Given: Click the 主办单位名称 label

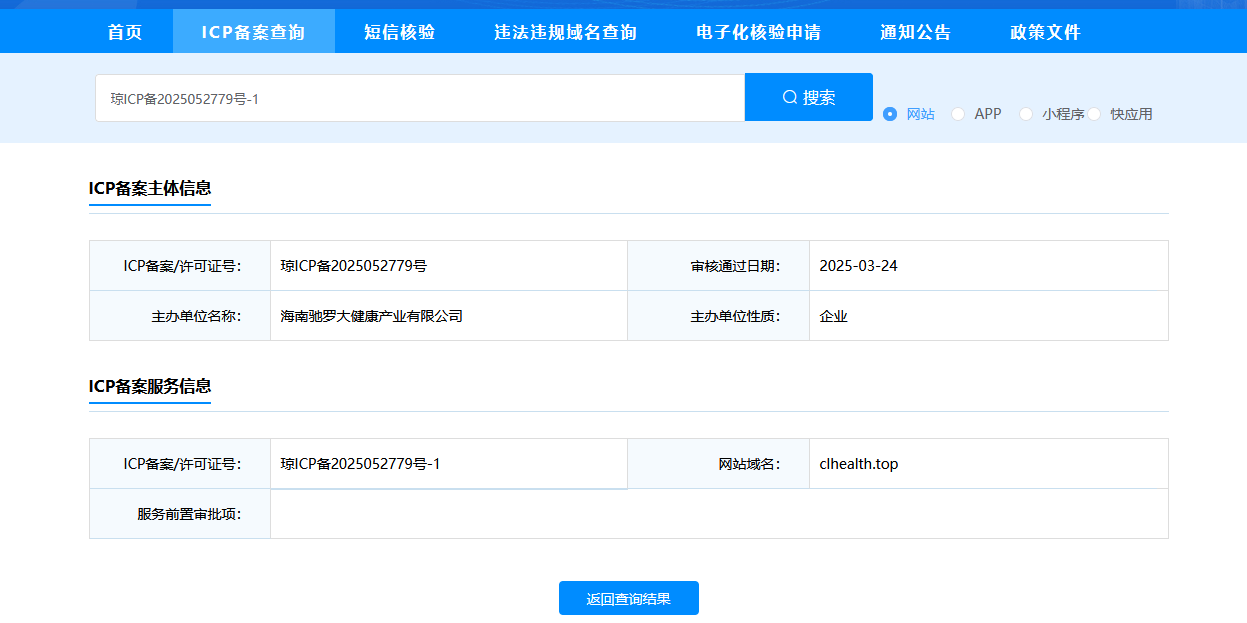Looking at the screenshot, I should coord(196,316).
